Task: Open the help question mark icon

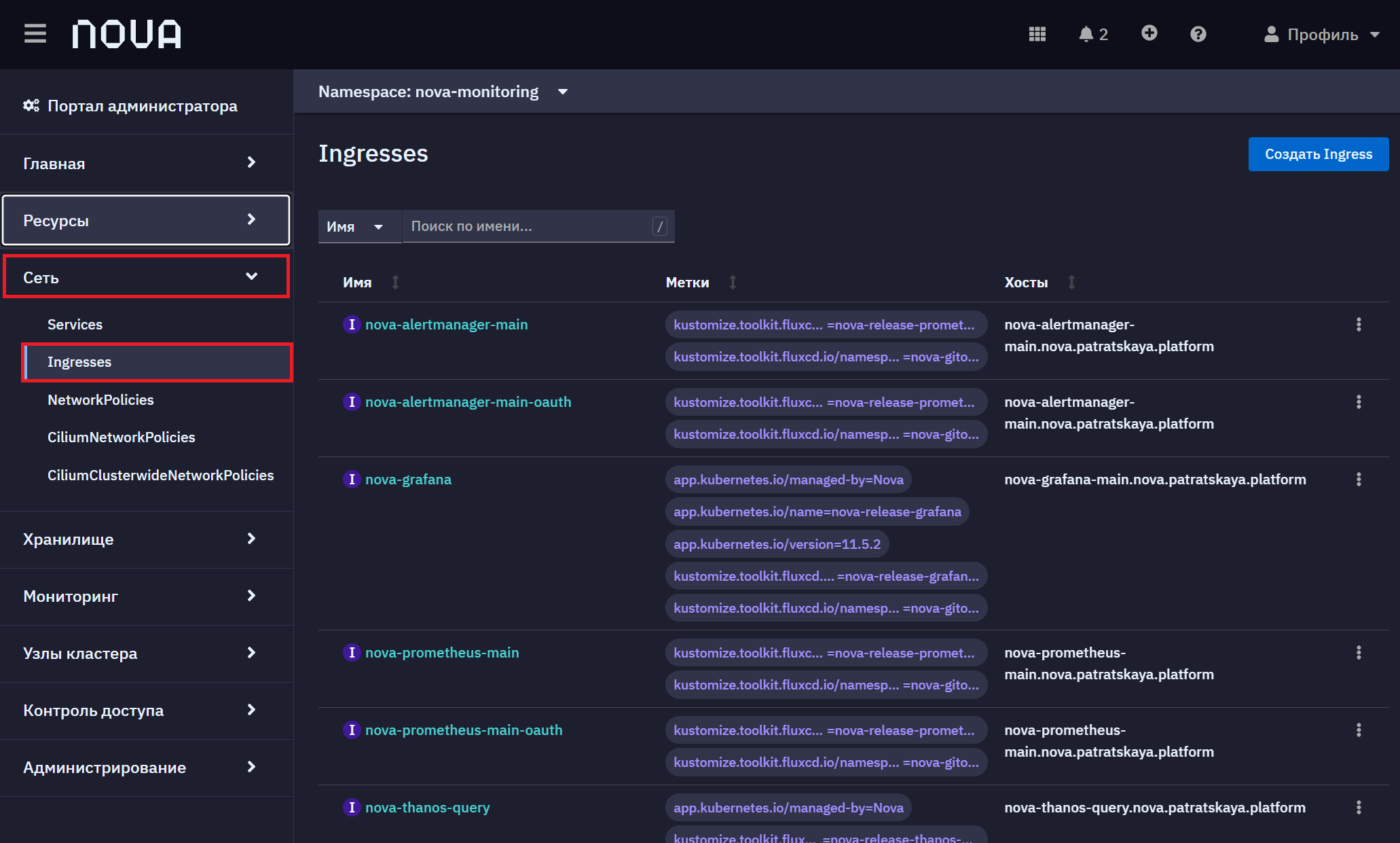Action: point(1198,34)
